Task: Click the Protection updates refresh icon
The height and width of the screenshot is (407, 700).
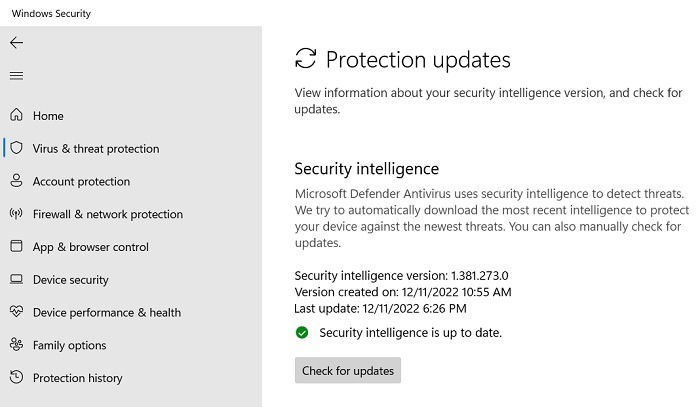Action: tap(306, 59)
